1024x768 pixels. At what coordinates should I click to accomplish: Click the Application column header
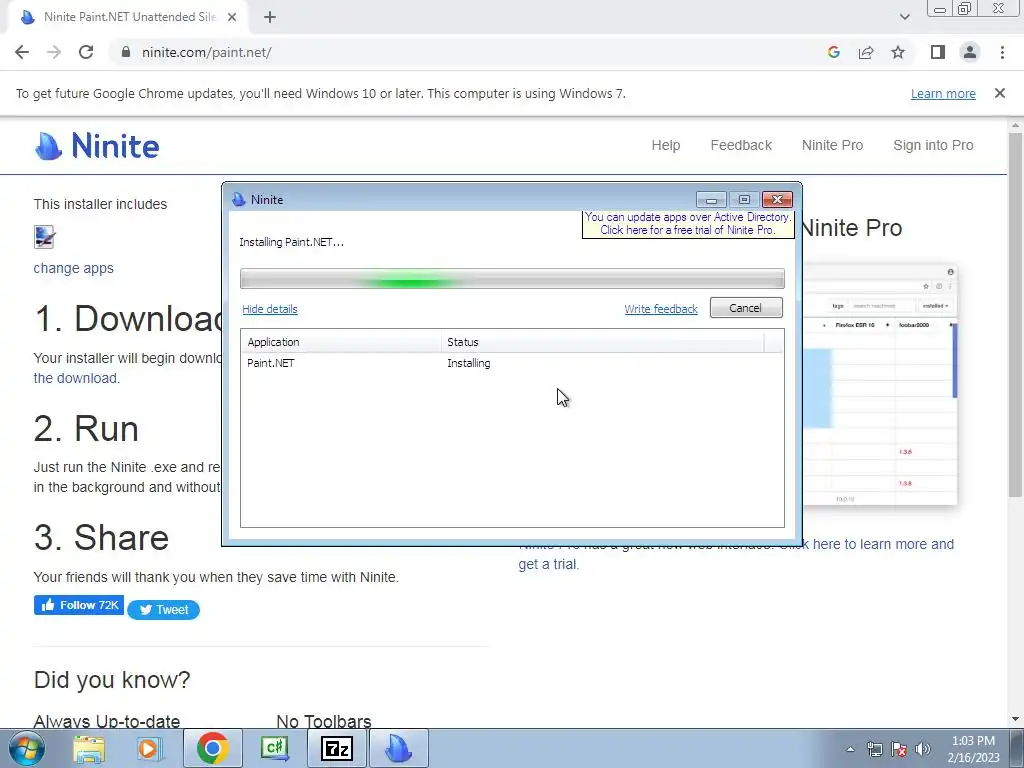[341, 342]
